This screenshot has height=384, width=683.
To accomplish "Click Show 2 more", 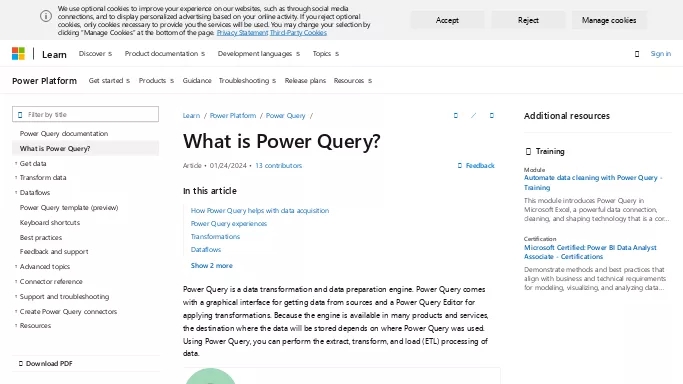I will pyautogui.click(x=212, y=266).
